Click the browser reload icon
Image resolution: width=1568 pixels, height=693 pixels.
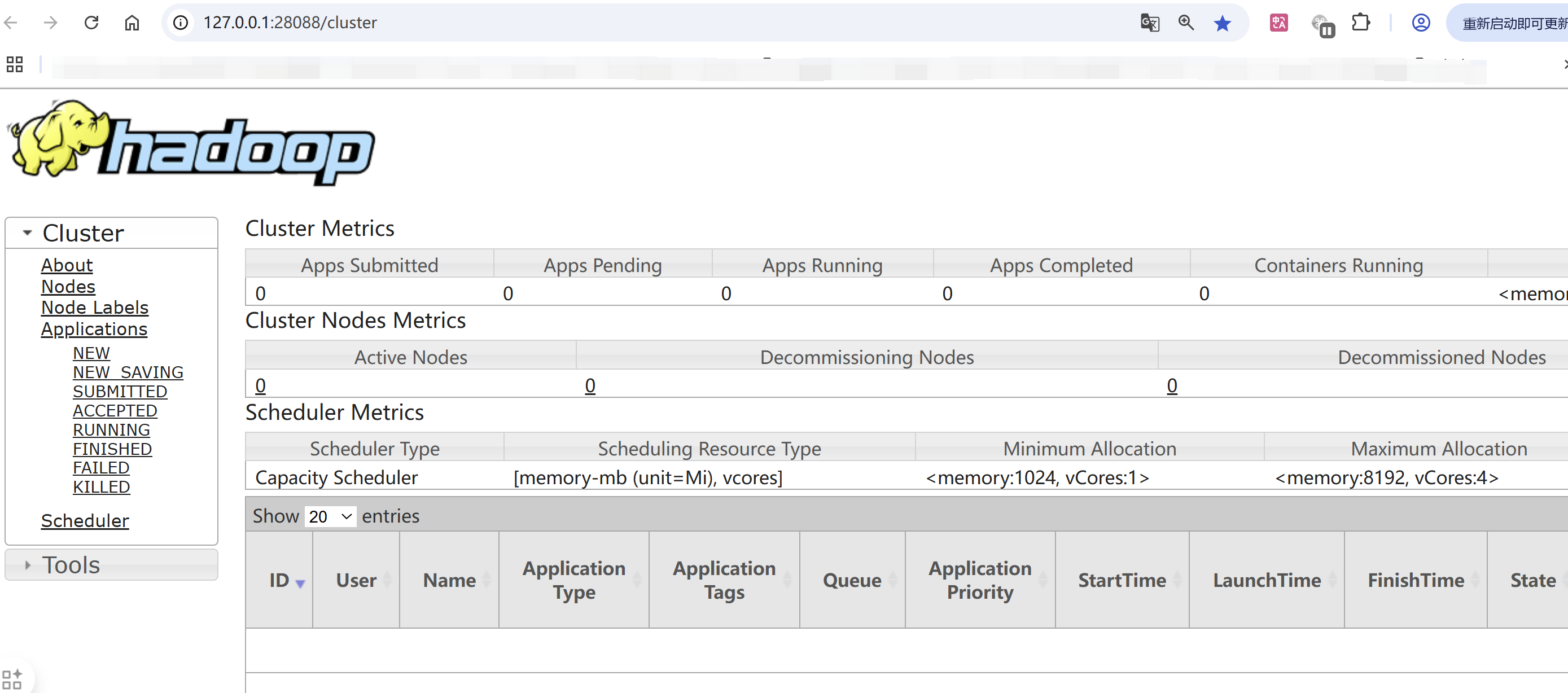[x=91, y=23]
